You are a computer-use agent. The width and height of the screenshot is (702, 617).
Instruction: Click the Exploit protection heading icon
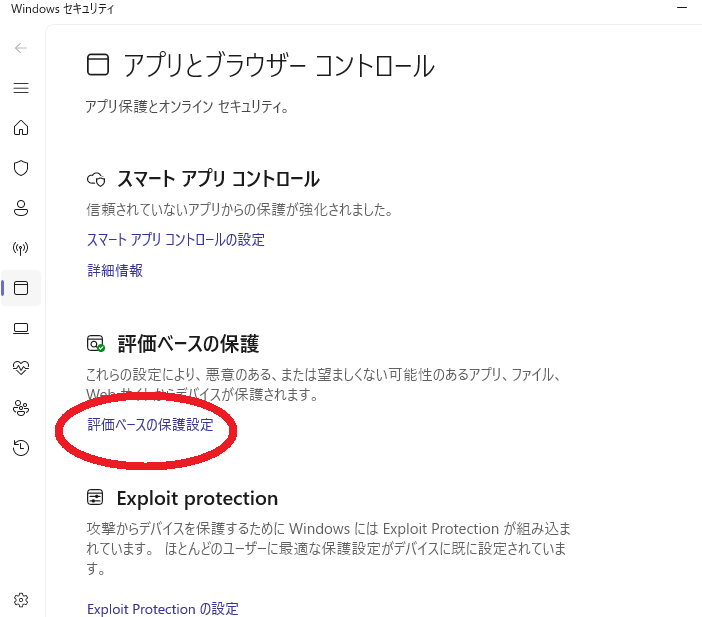[96, 498]
